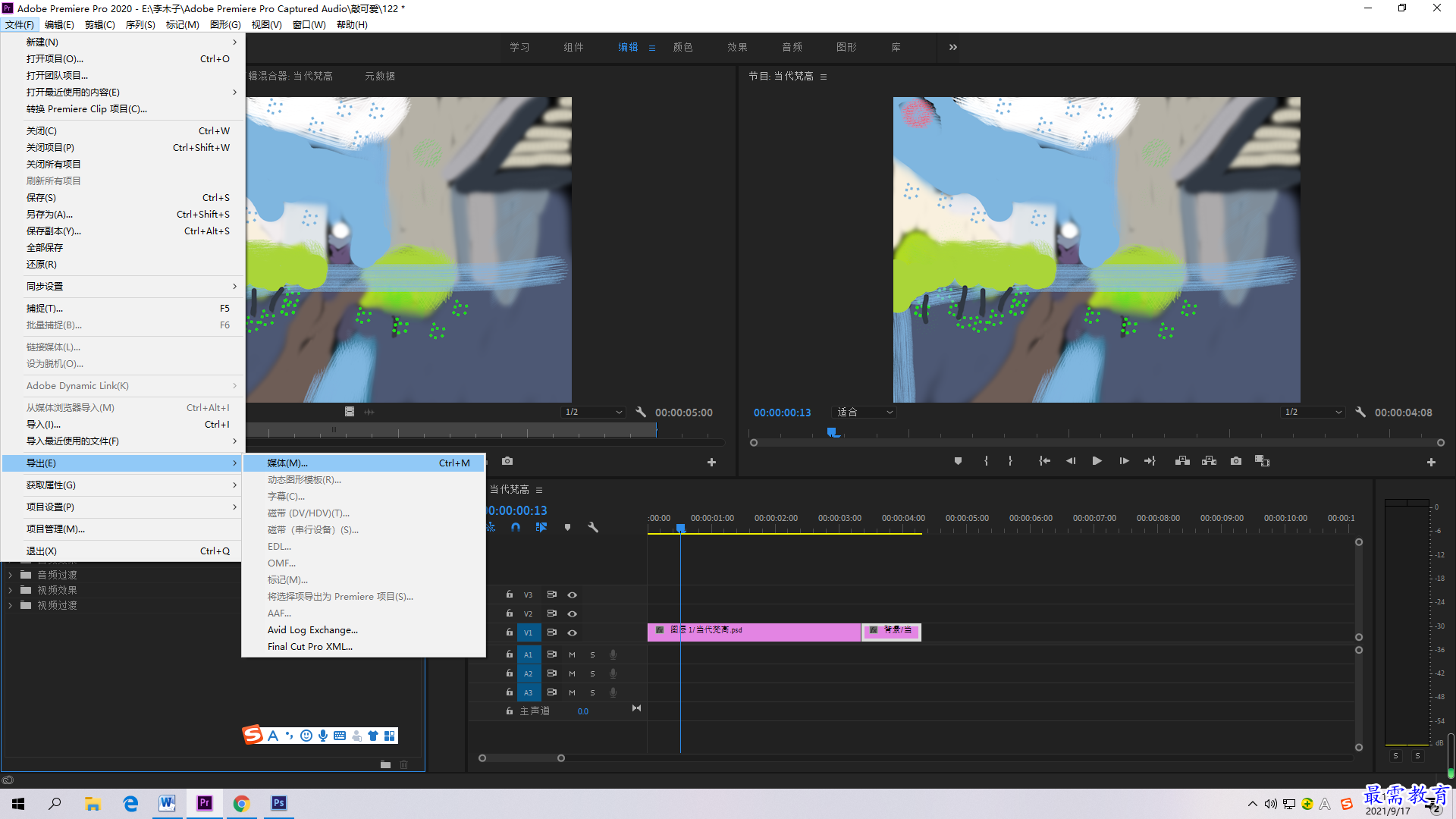Screen dimensions: 1456x819
Task: Choose Final Cut Pro XML... export
Action: (364, 646)
